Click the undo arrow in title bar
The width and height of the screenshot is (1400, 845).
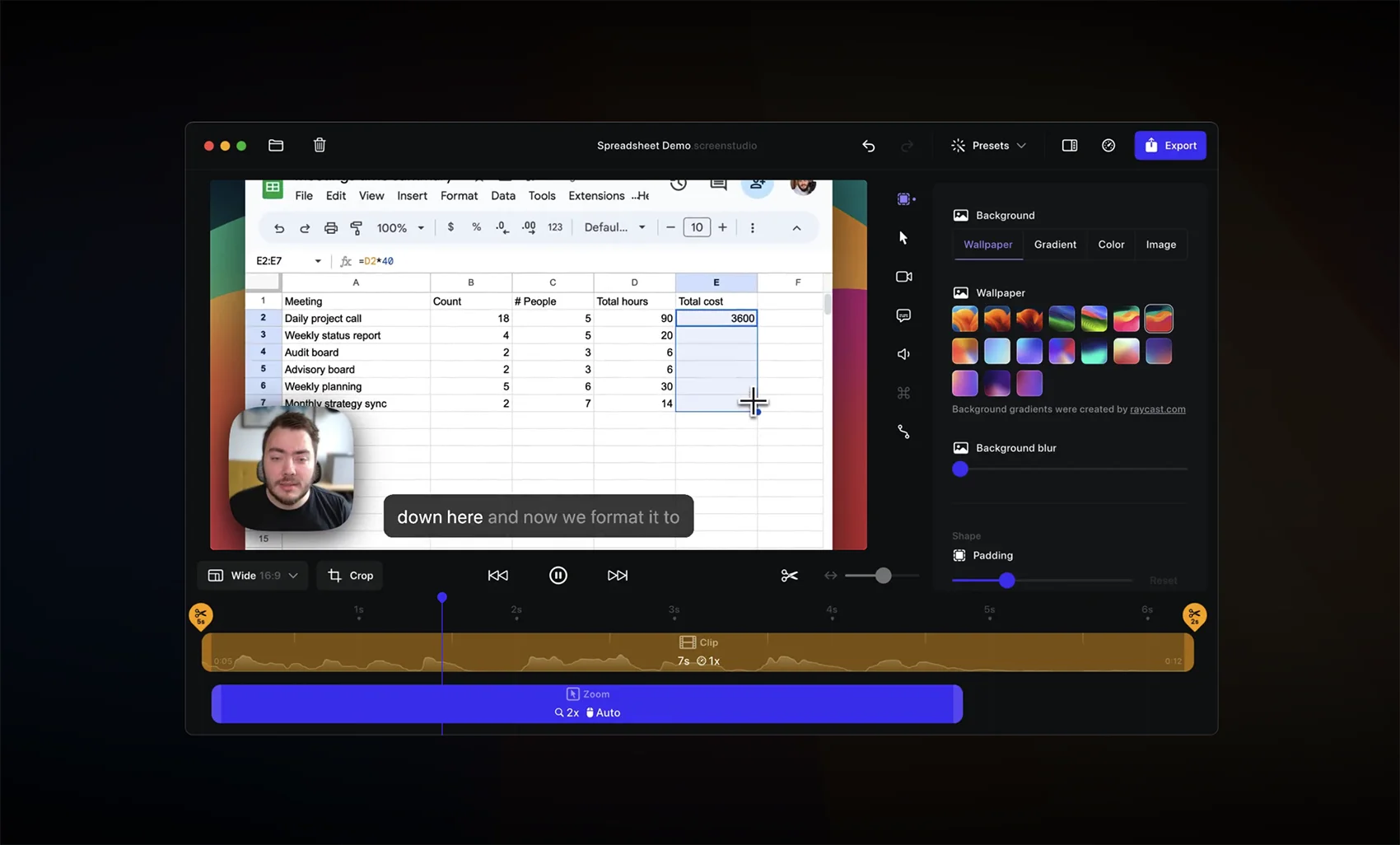(868, 146)
